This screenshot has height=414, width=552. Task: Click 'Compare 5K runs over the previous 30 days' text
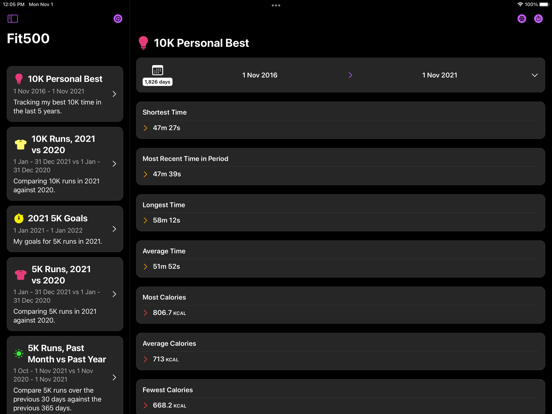(57, 399)
